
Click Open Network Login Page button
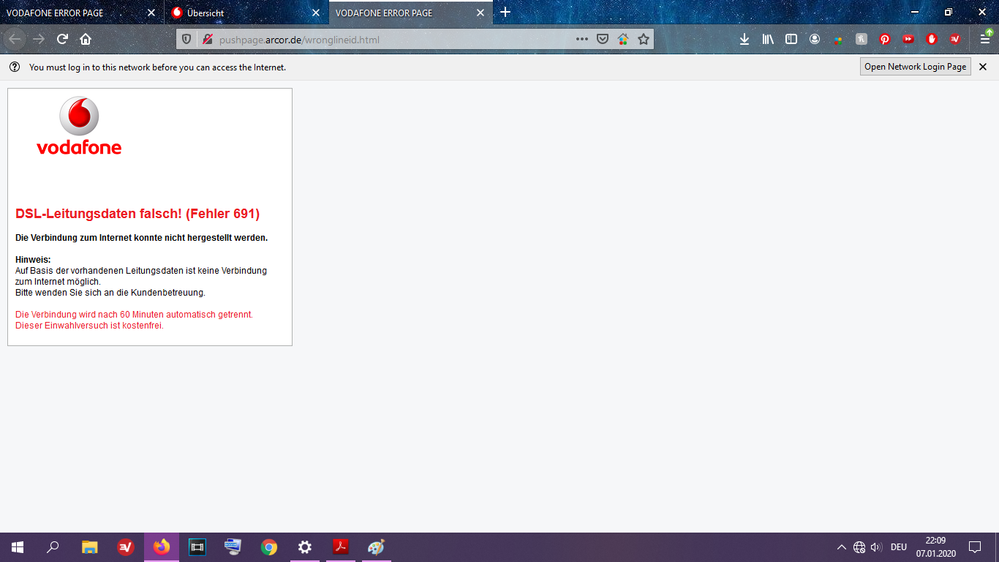[915, 67]
